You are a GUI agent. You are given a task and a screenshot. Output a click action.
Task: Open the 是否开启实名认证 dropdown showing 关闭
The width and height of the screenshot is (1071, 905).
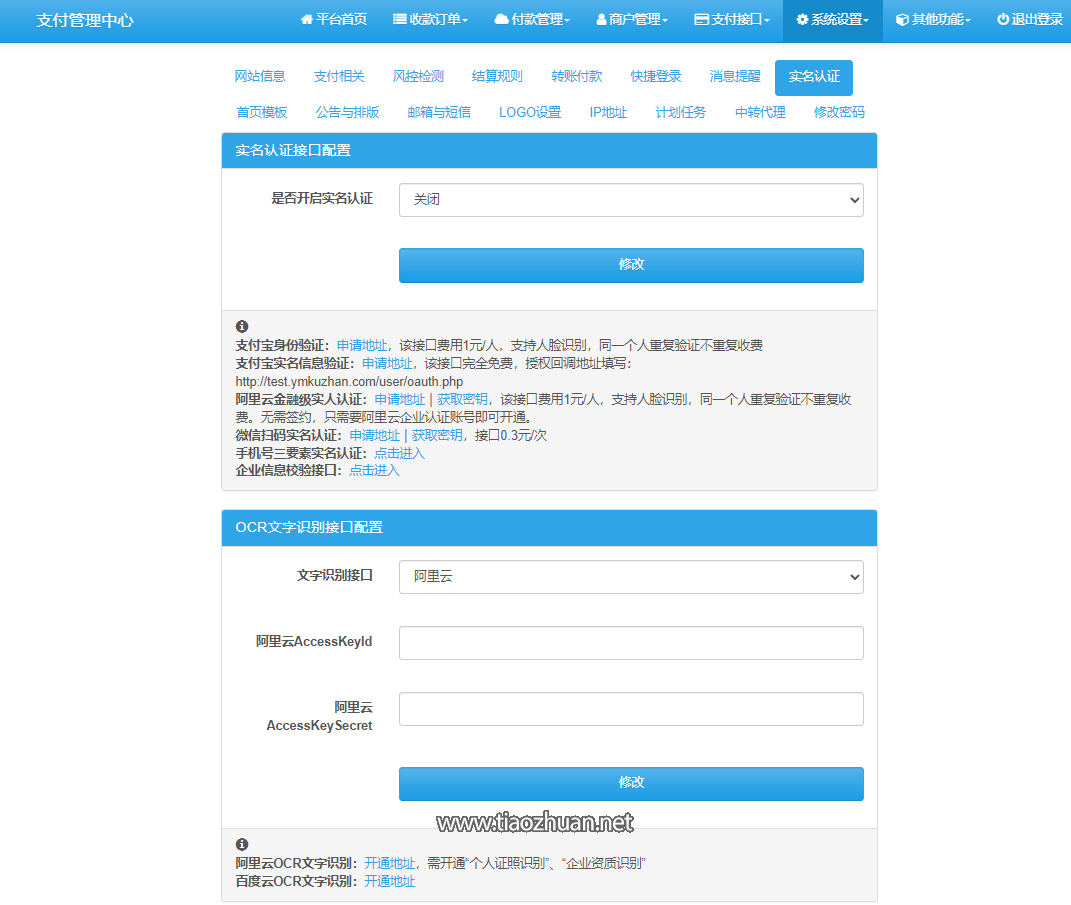click(631, 200)
